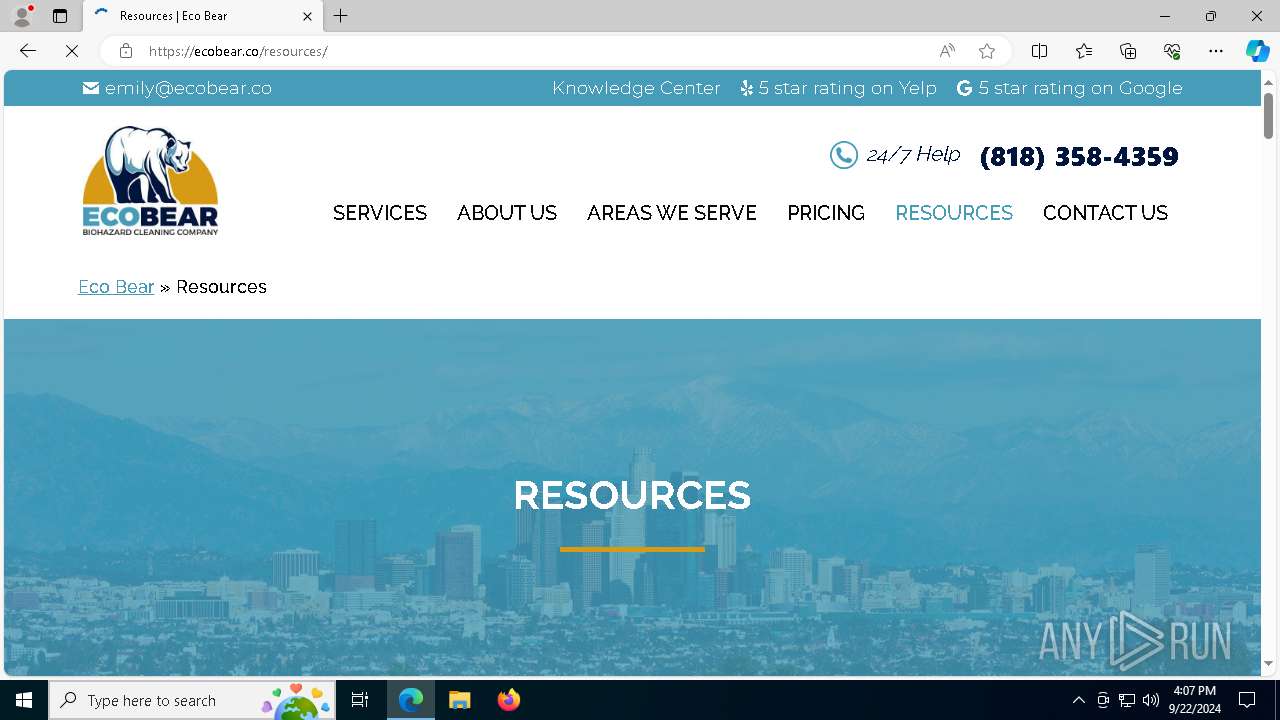Click the Eco Bear logo
This screenshot has width=1280, height=720.
pos(150,181)
